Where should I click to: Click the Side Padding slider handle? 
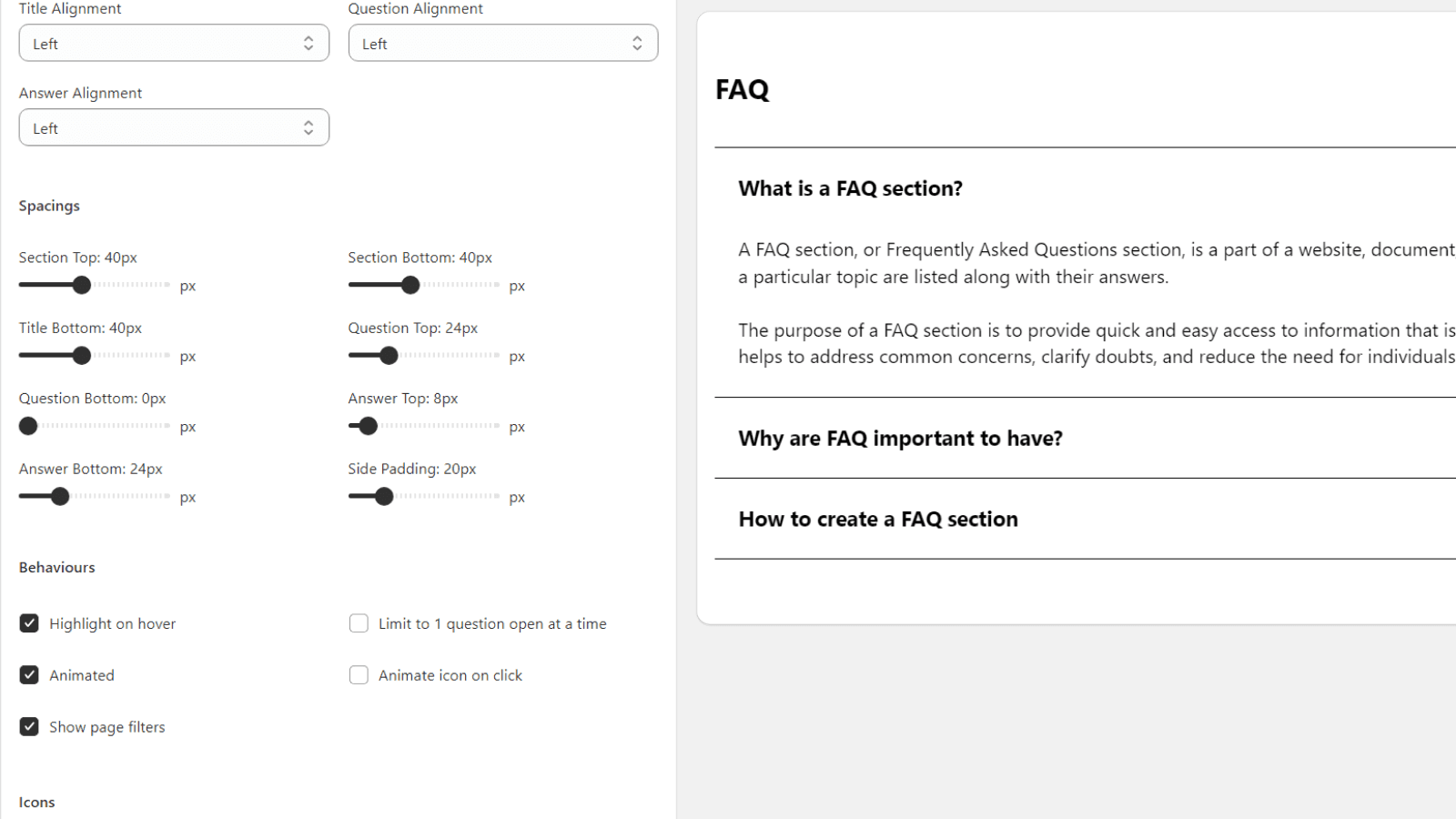(384, 496)
